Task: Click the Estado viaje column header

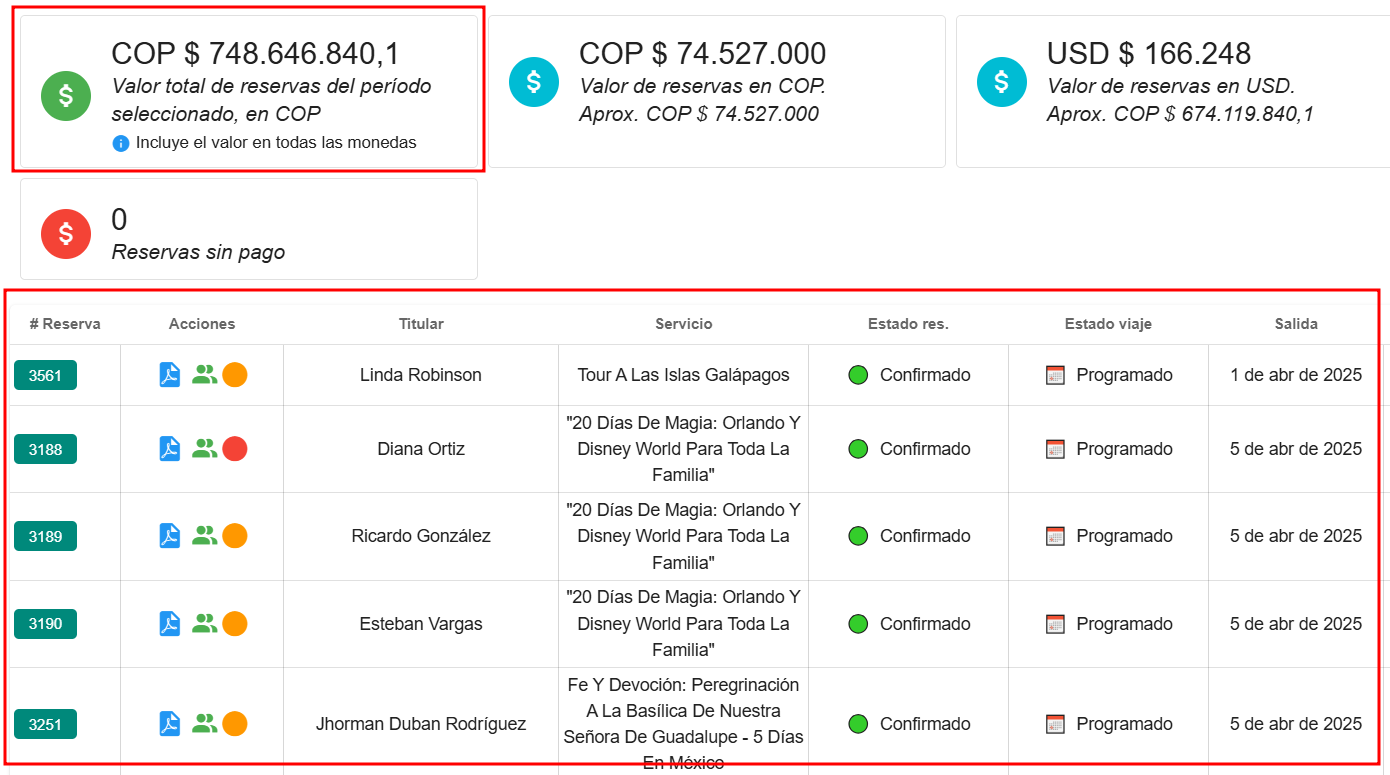Action: [1108, 324]
